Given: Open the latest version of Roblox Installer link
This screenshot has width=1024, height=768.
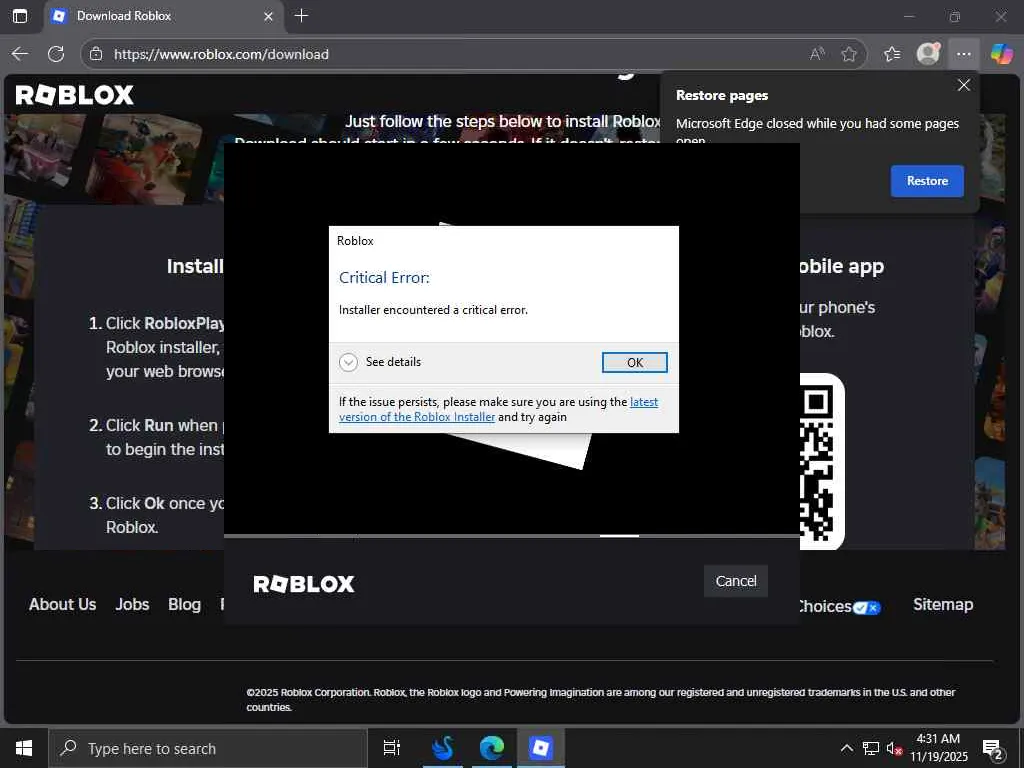Looking at the screenshot, I should click(498, 409).
